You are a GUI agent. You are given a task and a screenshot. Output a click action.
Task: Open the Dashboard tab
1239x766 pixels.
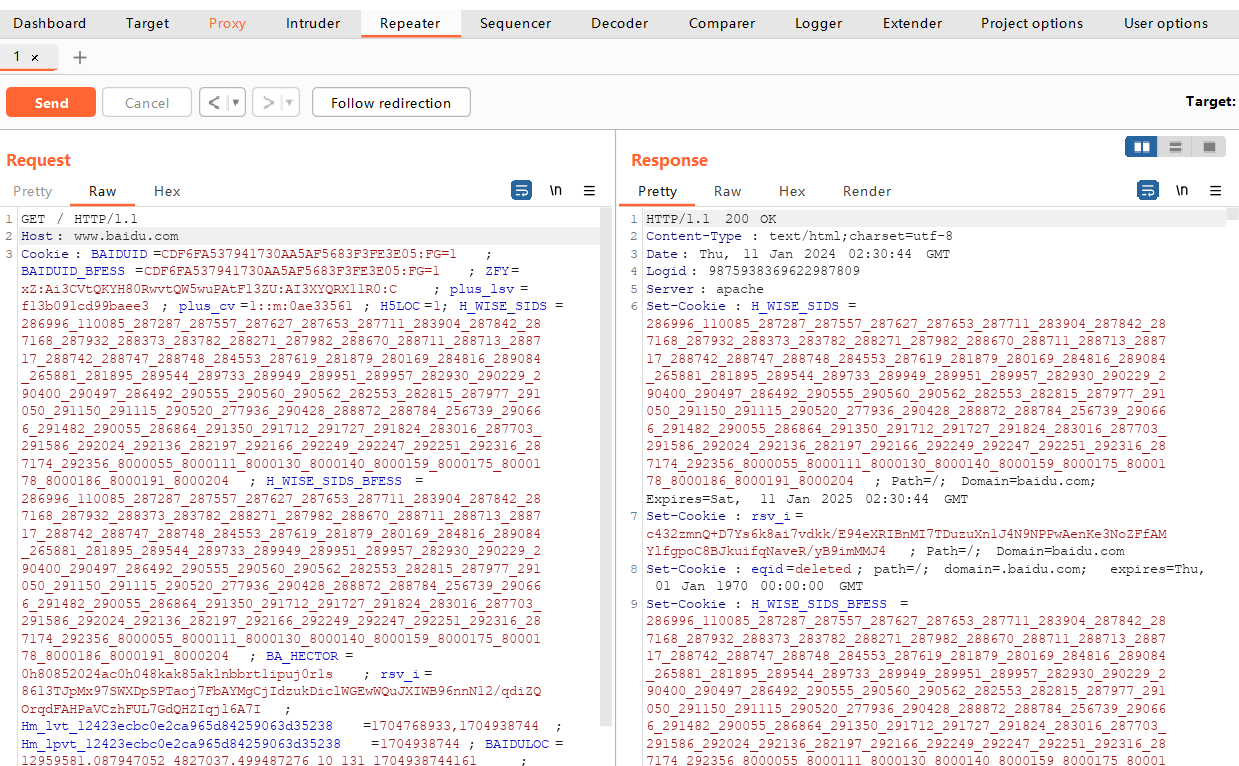50,23
